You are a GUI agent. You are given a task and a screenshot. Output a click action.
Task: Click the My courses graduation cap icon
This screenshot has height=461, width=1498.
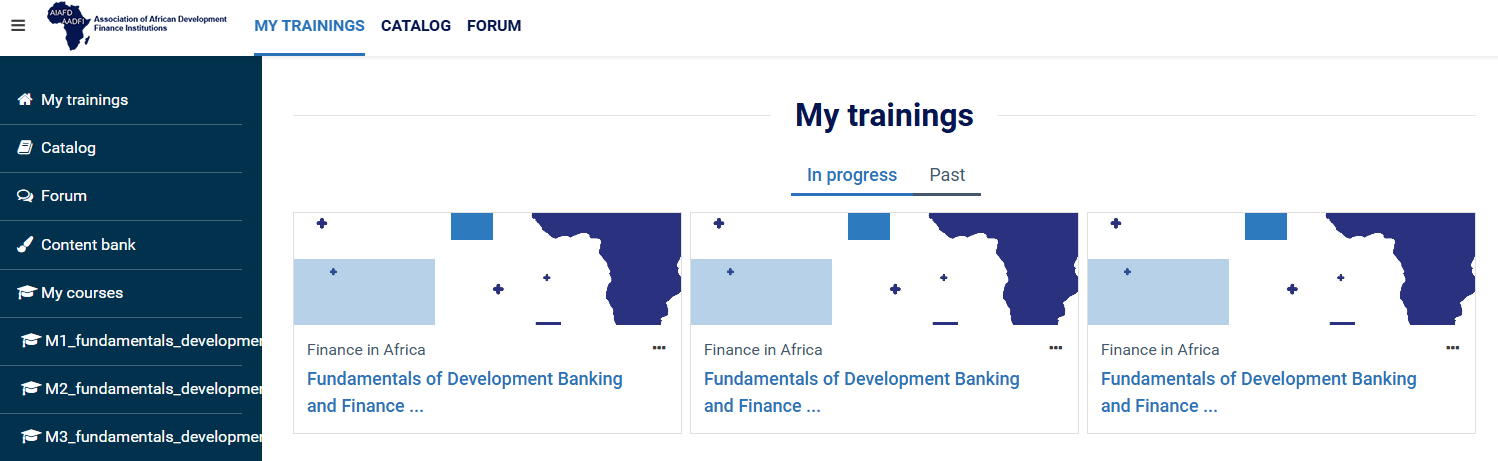(26, 293)
